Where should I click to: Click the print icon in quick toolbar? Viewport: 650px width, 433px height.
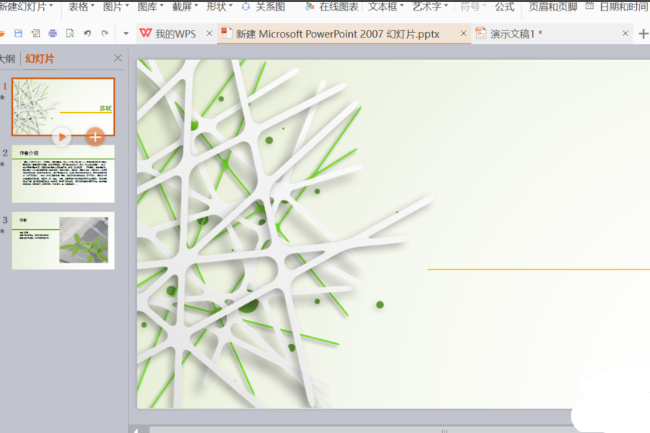[x=53, y=33]
